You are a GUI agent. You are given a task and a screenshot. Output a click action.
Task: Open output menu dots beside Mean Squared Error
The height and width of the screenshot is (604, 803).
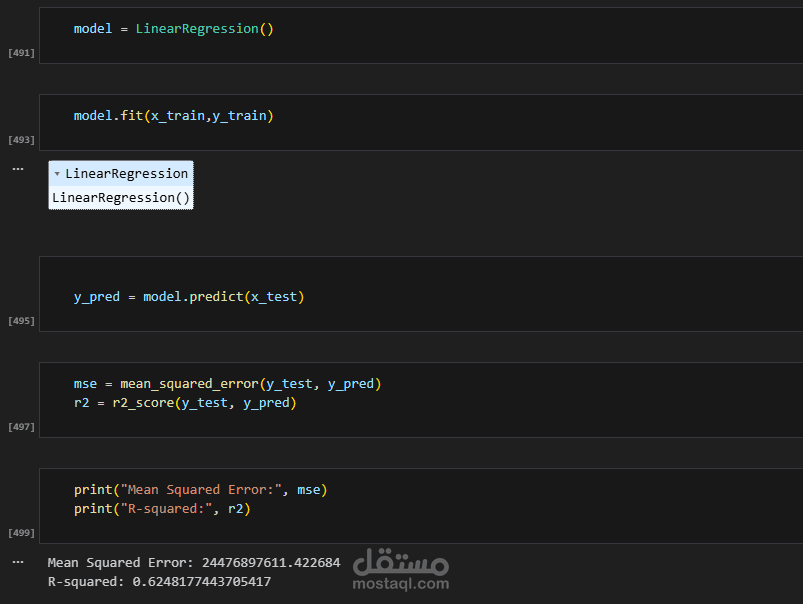pyautogui.click(x=18, y=562)
